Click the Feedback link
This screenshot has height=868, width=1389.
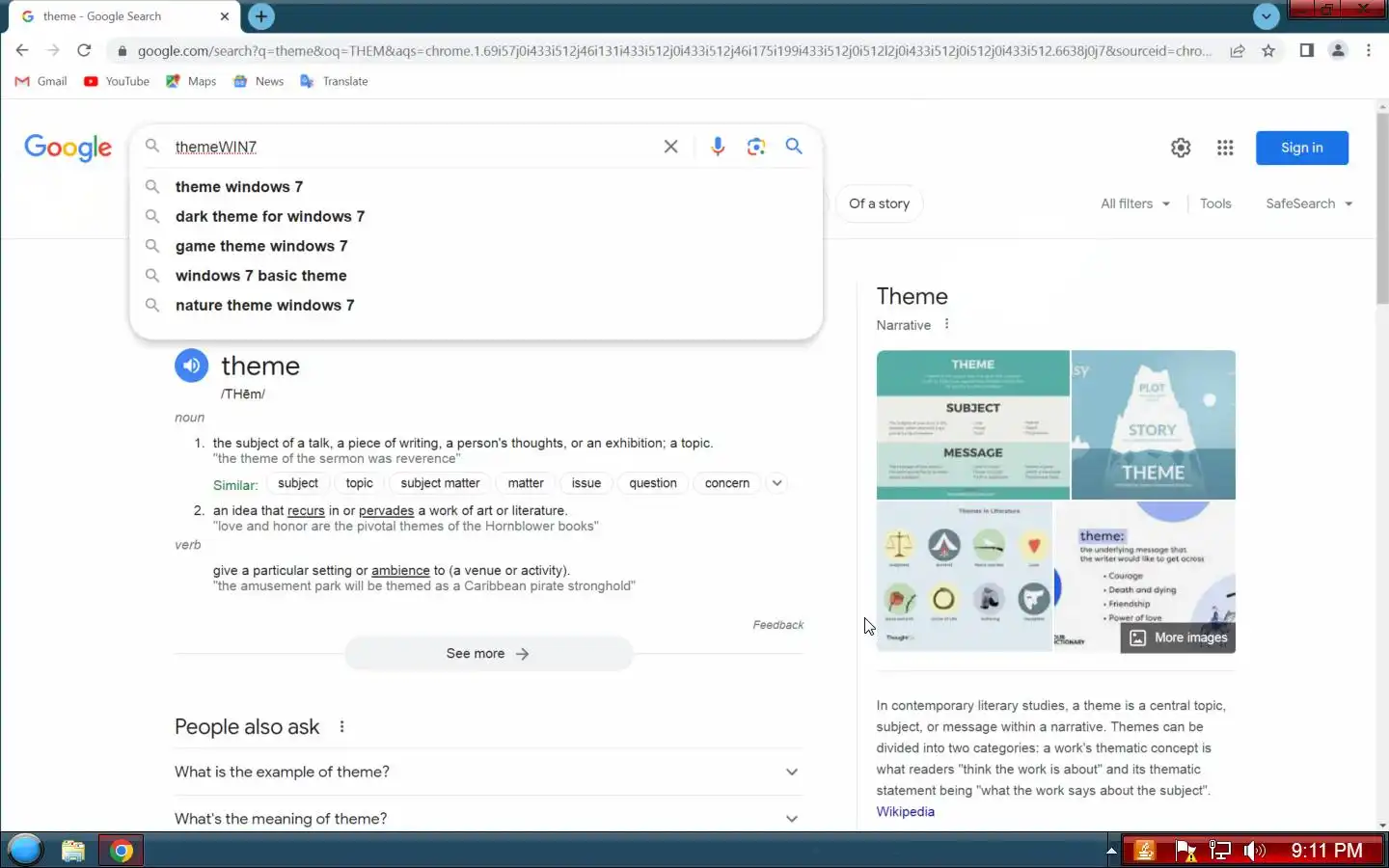tap(777, 625)
